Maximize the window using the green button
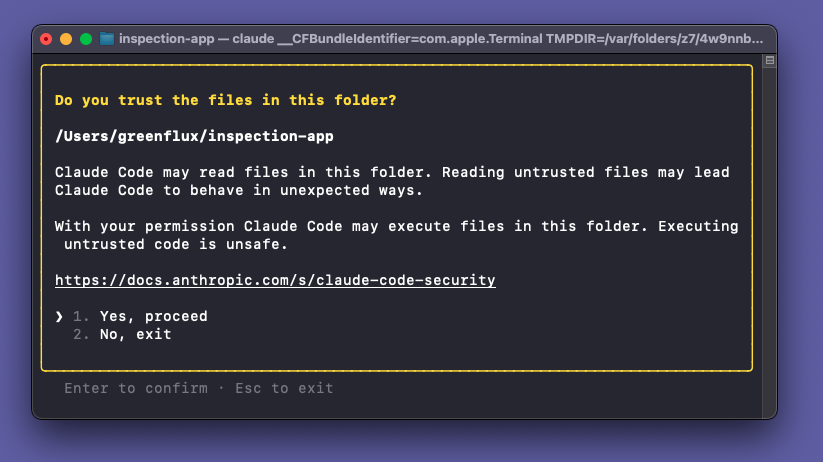 pyautogui.click(x=86, y=39)
